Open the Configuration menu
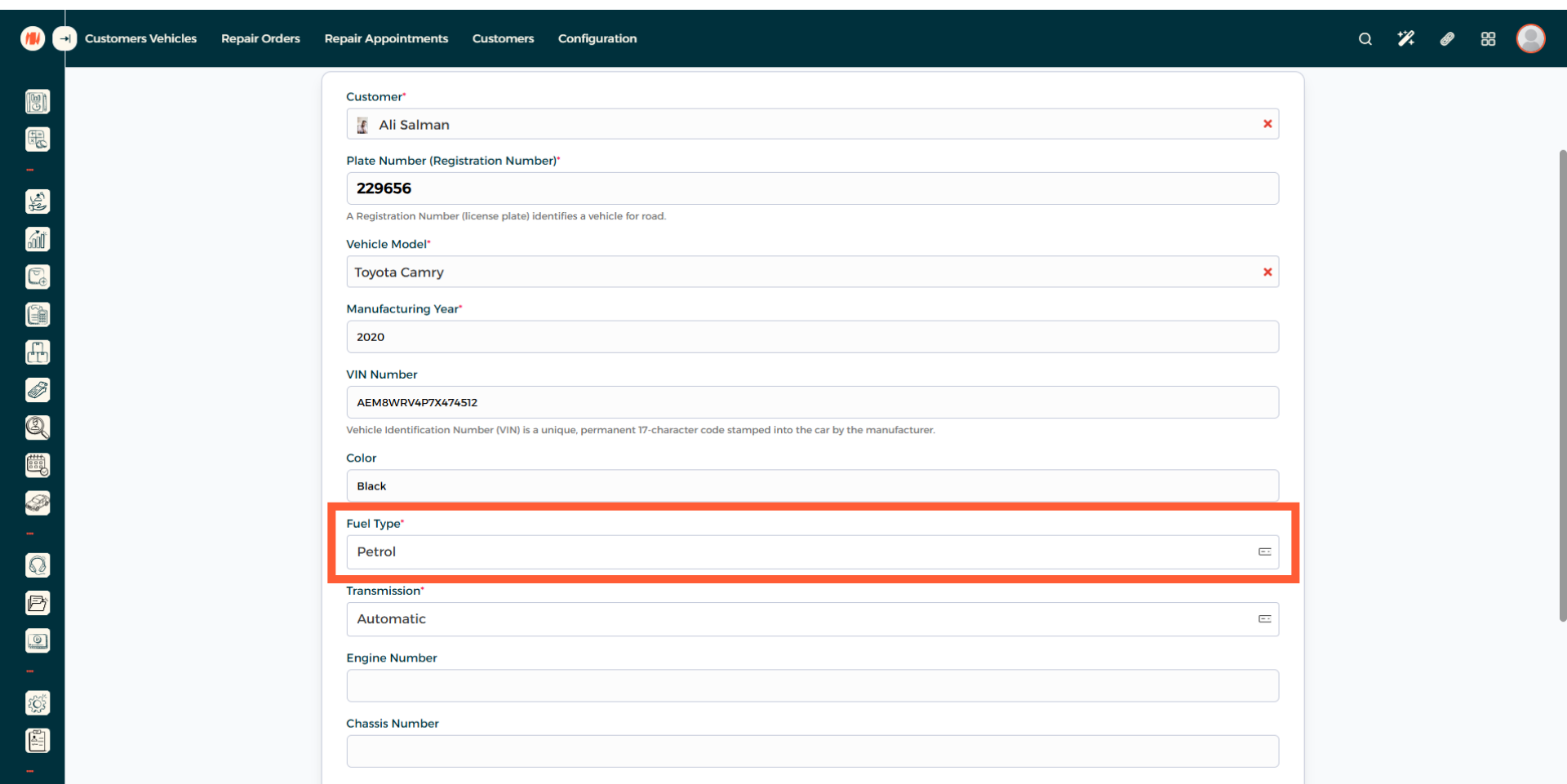This screenshot has height=784, width=1567. point(597,38)
